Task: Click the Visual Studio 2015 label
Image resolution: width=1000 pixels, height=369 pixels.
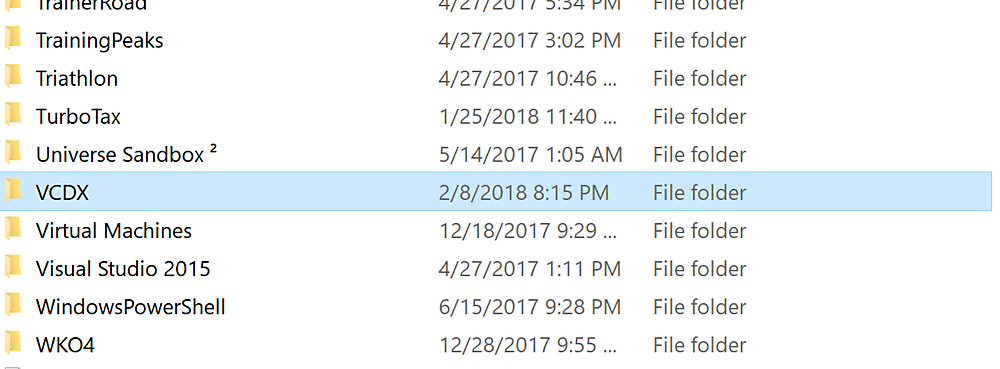Action: (x=123, y=269)
